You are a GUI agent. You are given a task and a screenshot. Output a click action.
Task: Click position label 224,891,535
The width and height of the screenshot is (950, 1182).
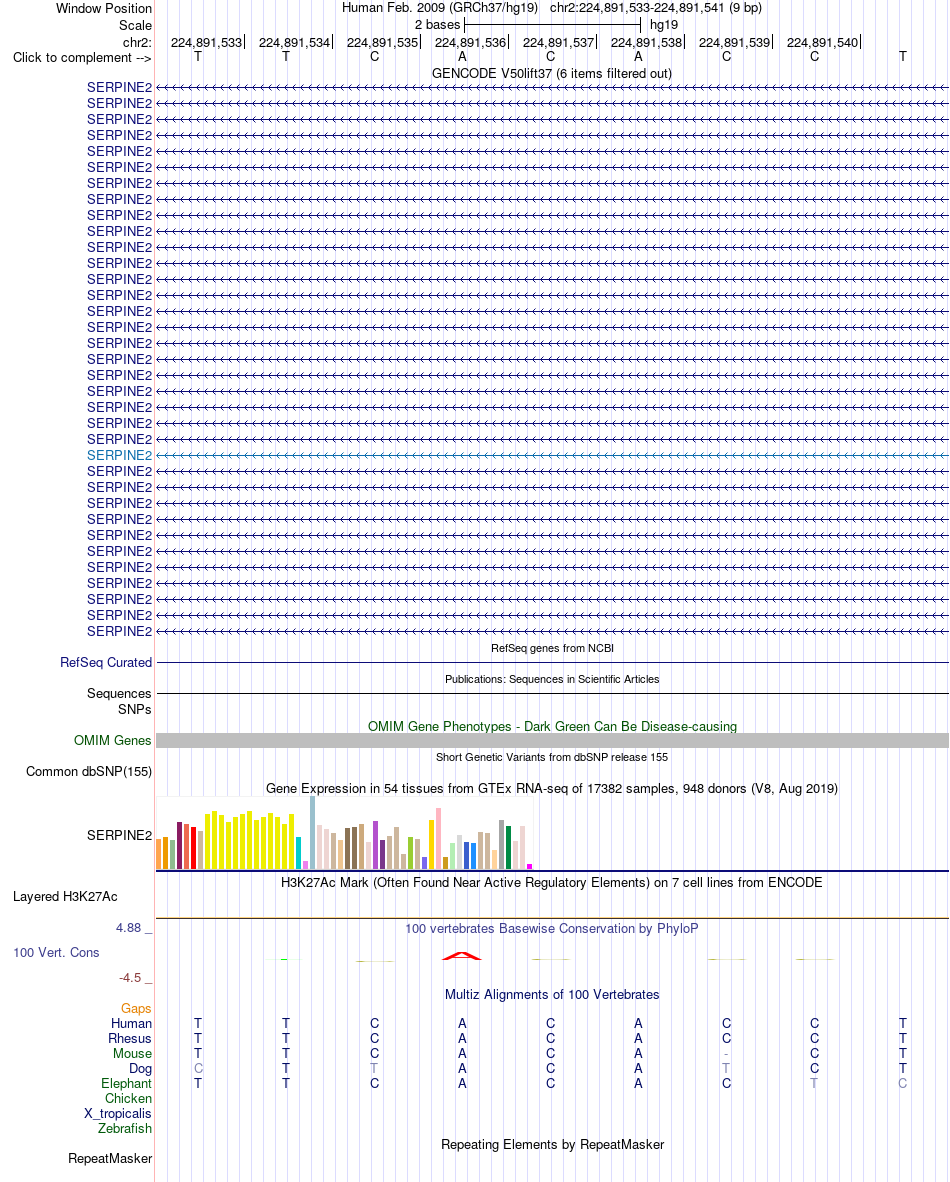click(x=382, y=42)
